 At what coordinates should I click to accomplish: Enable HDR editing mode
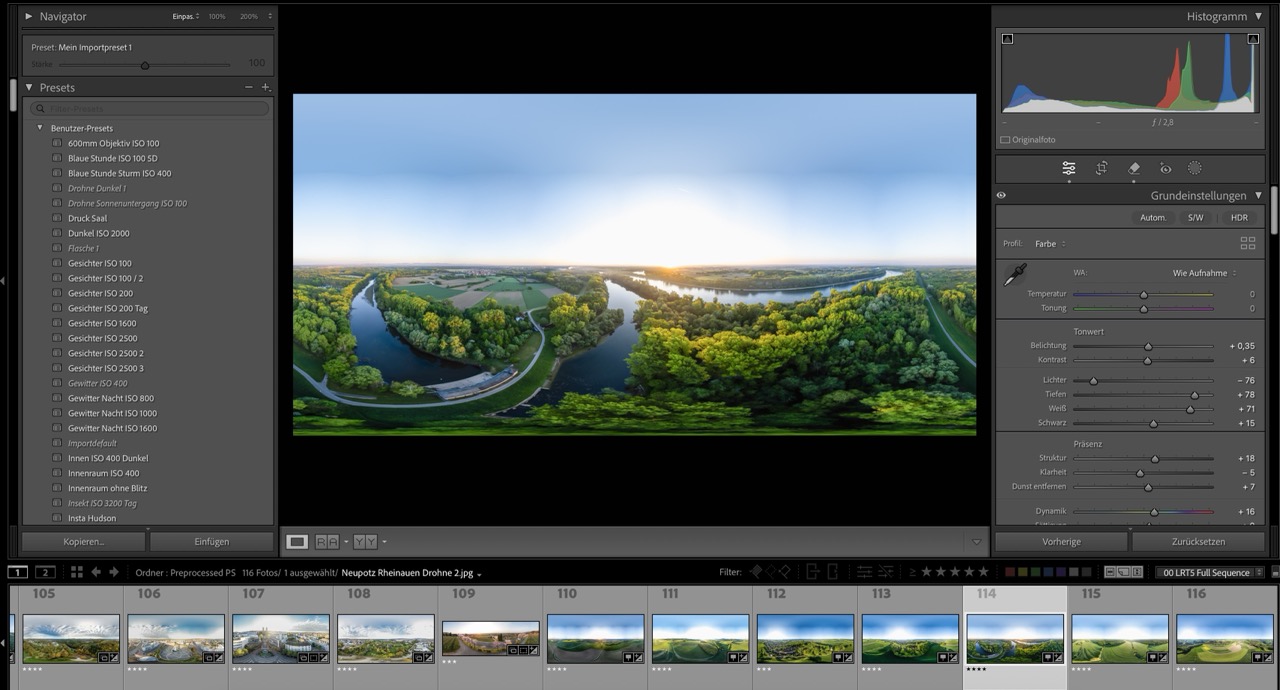click(1239, 217)
